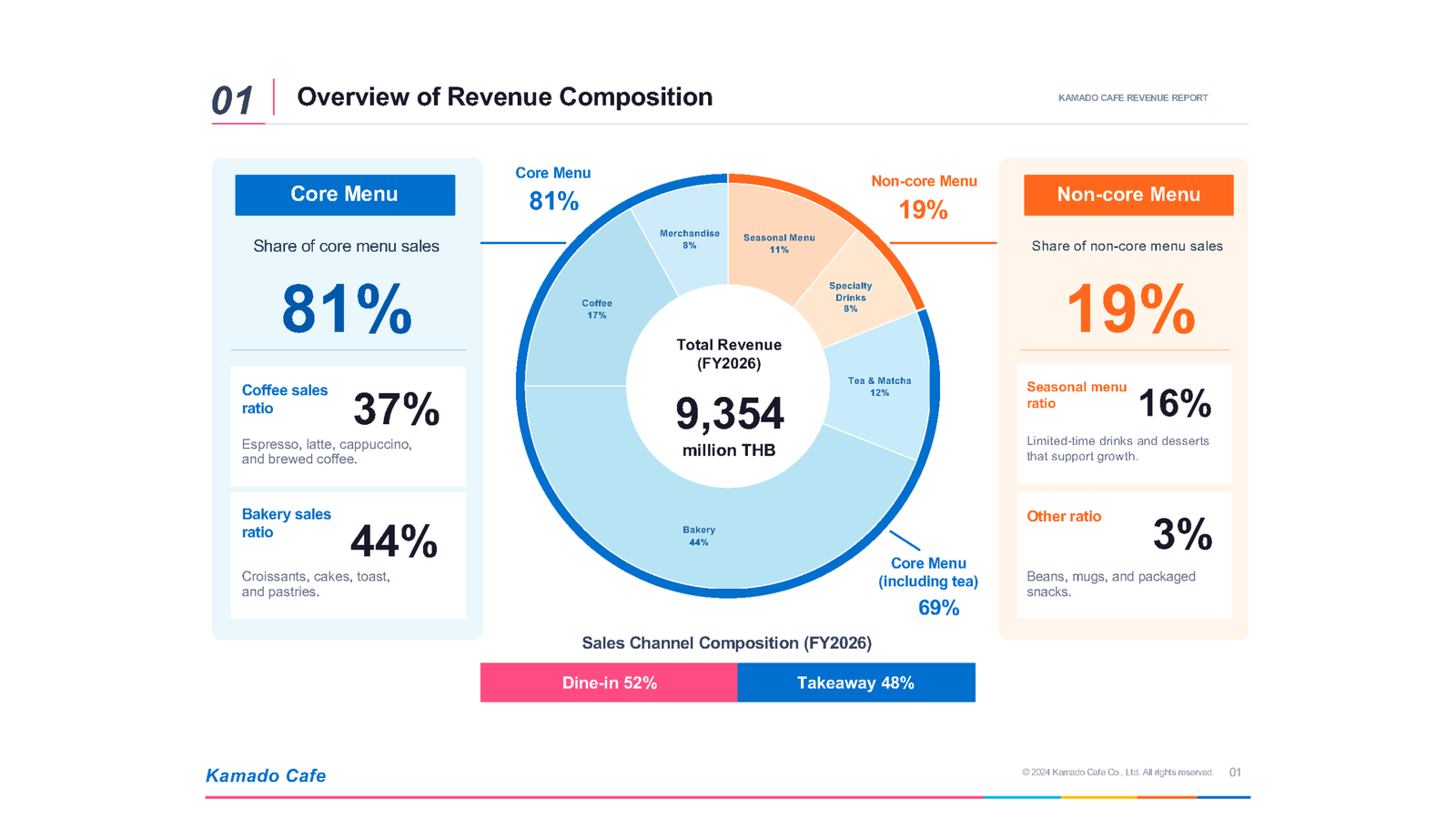Select the 'Takeaway 48%' bar segment
Screen dimensions: 1456x819
pyautogui.click(x=856, y=682)
